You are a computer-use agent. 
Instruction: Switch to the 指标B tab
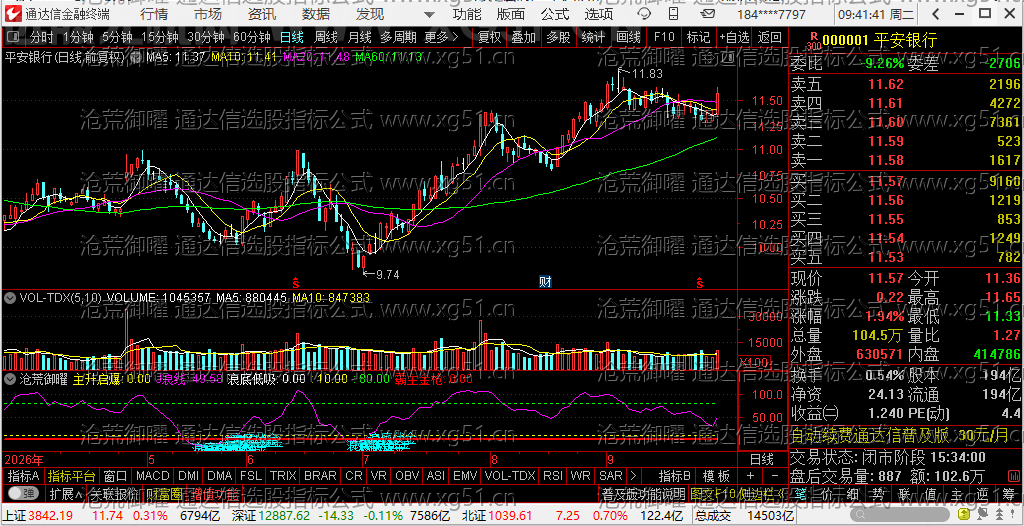coord(675,475)
